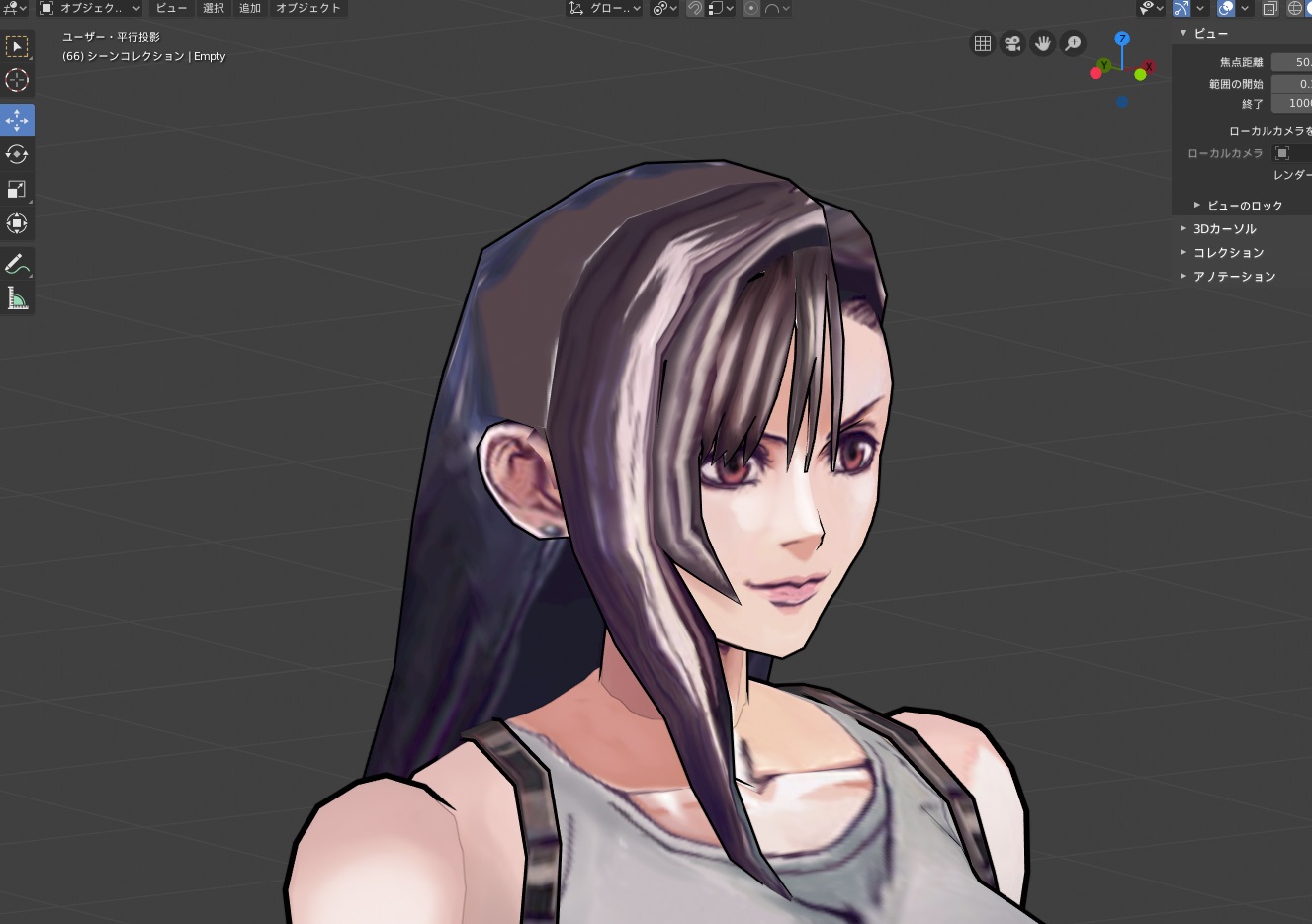The image size is (1312, 924).
Task: Click the unlabeled bright green axis dot
Action: (1140, 75)
